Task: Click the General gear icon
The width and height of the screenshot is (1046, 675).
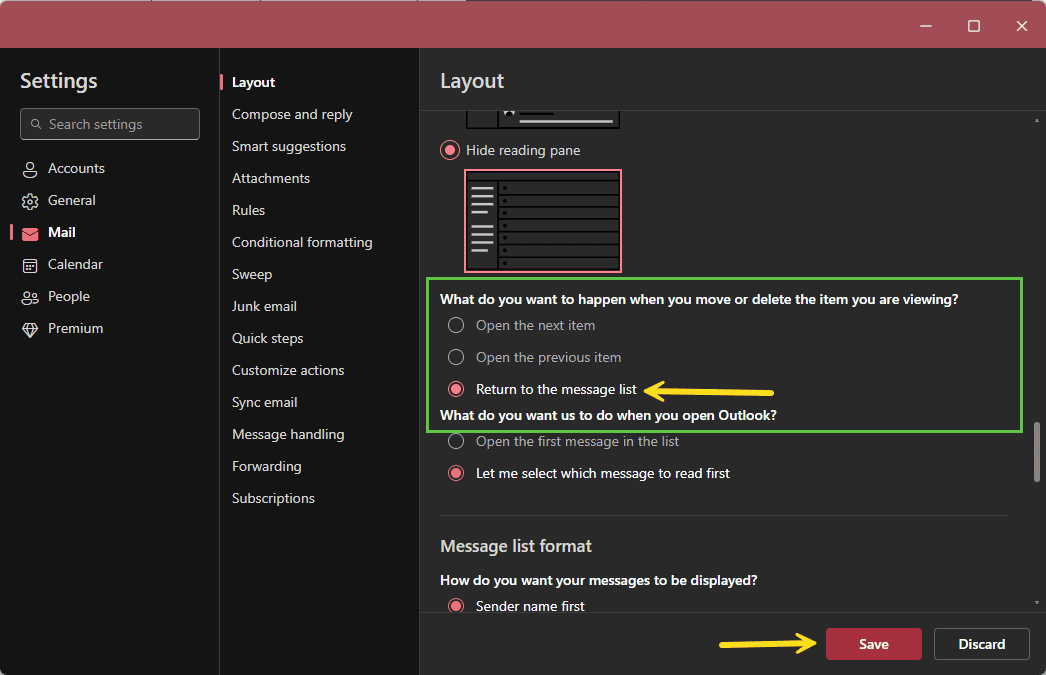Action: point(30,201)
